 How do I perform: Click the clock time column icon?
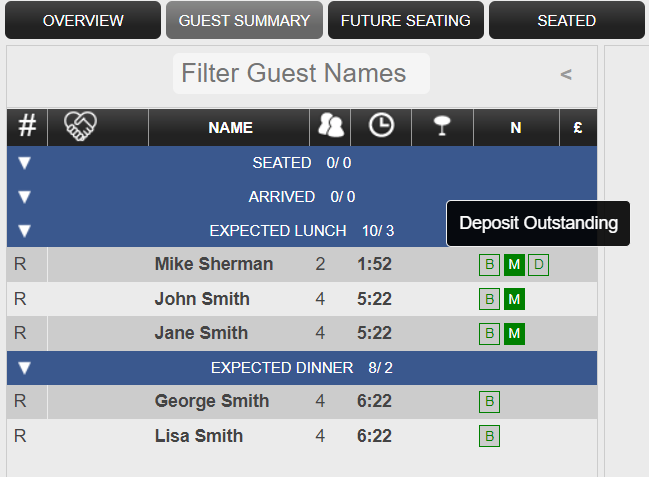381,125
